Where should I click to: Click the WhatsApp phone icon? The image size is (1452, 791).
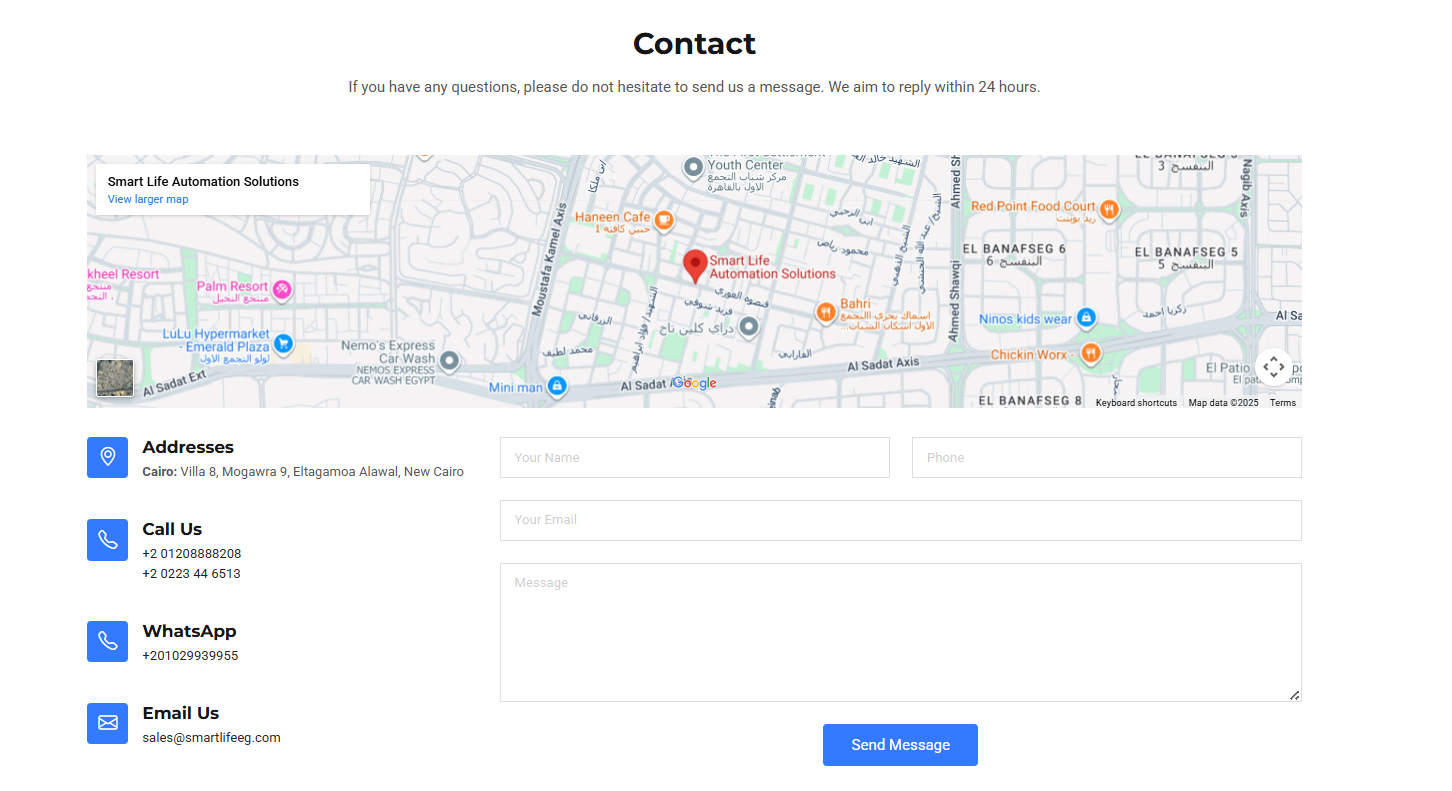click(107, 641)
